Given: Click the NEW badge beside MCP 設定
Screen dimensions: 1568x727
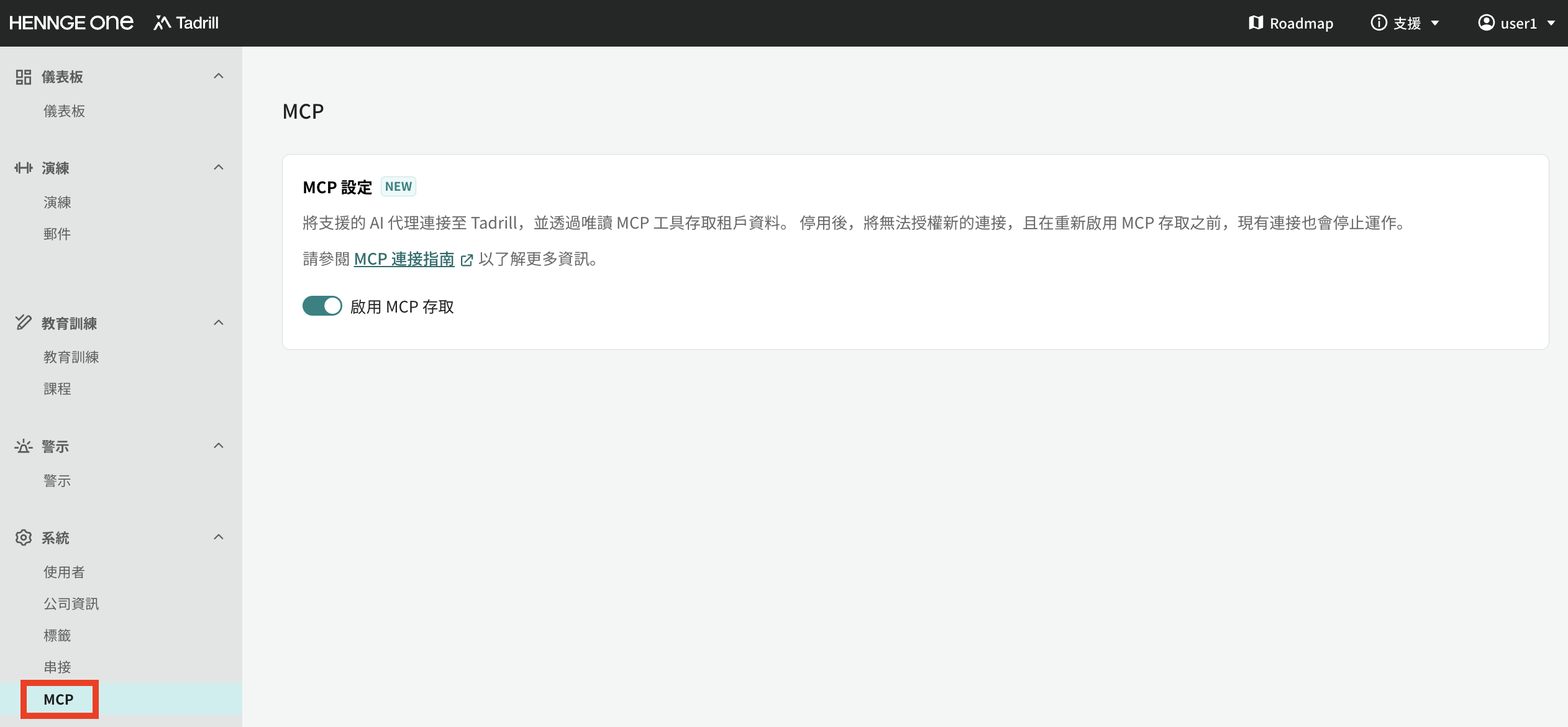Looking at the screenshot, I should click(398, 186).
